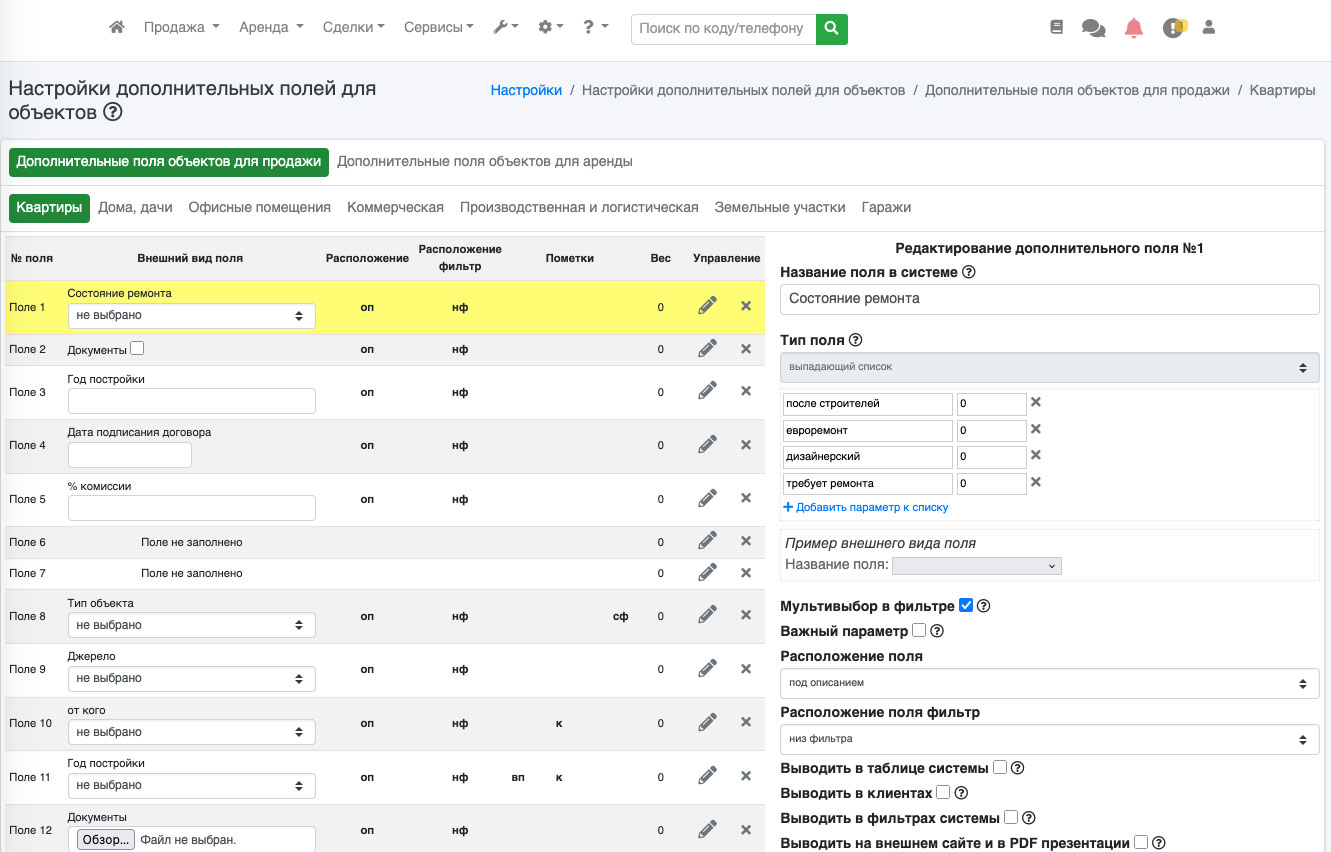Open the notifications bell icon
1331x852 pixels.
1133,28
